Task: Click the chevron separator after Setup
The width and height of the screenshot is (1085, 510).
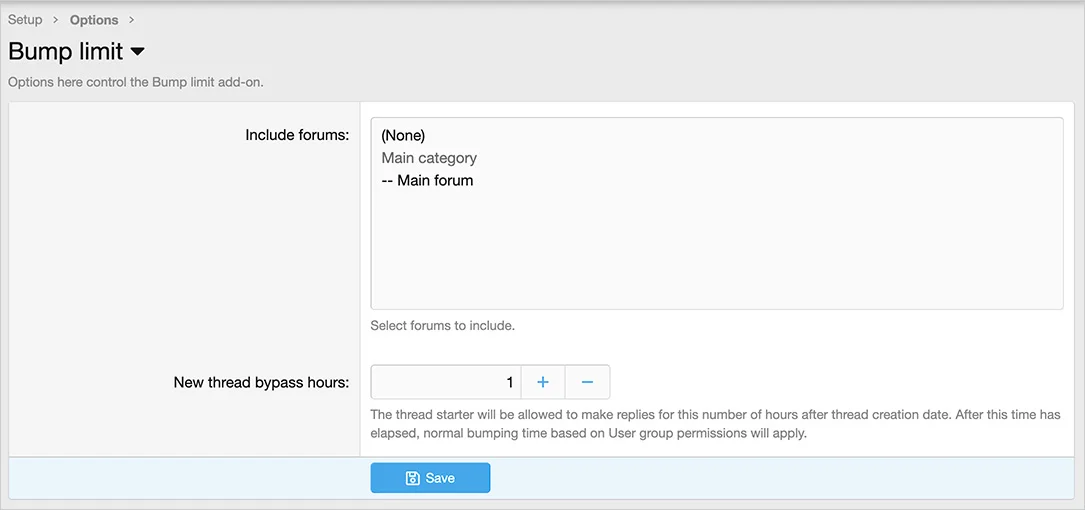Action: coord(56,20)
